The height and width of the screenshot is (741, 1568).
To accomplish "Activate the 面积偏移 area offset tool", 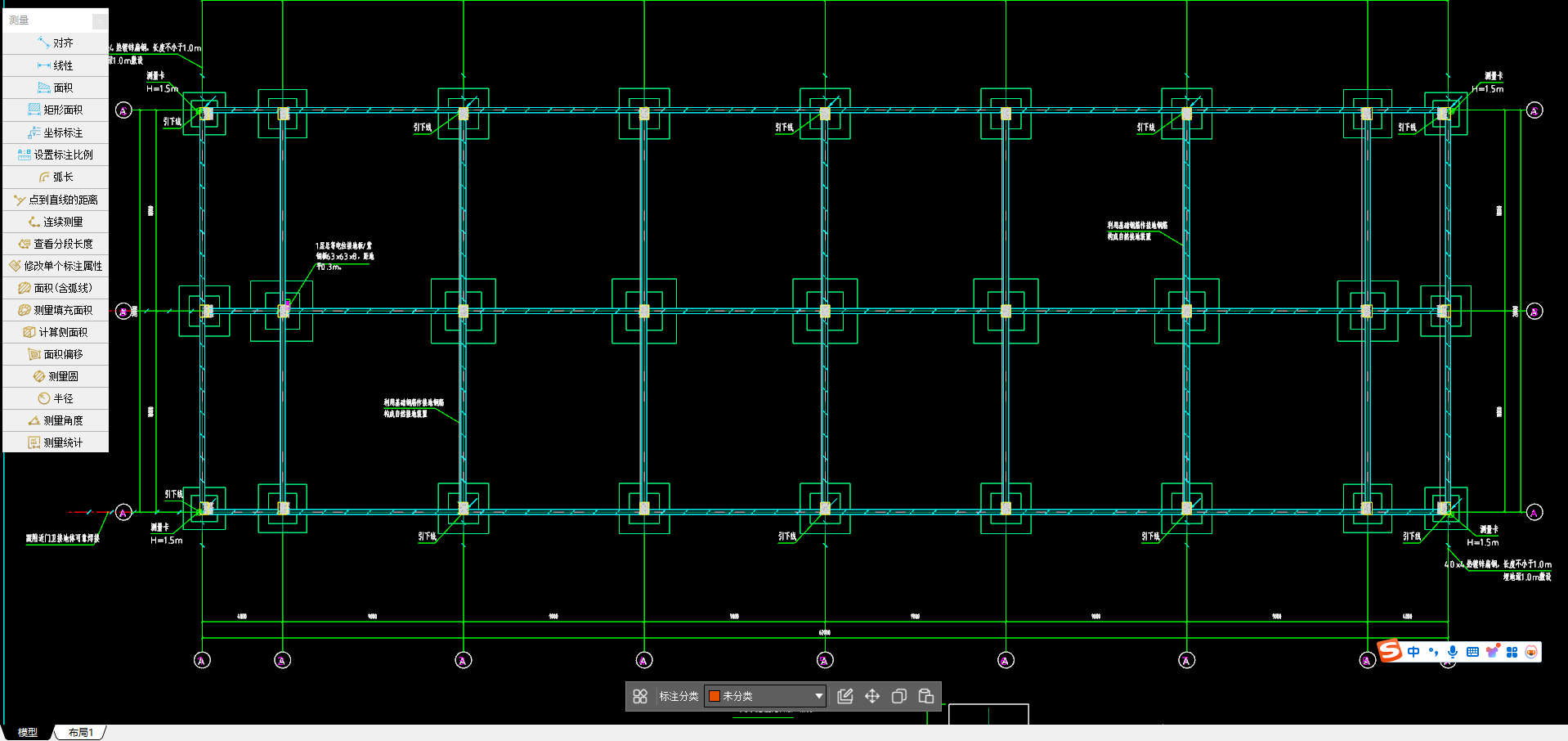I will [x=56, y=354].
